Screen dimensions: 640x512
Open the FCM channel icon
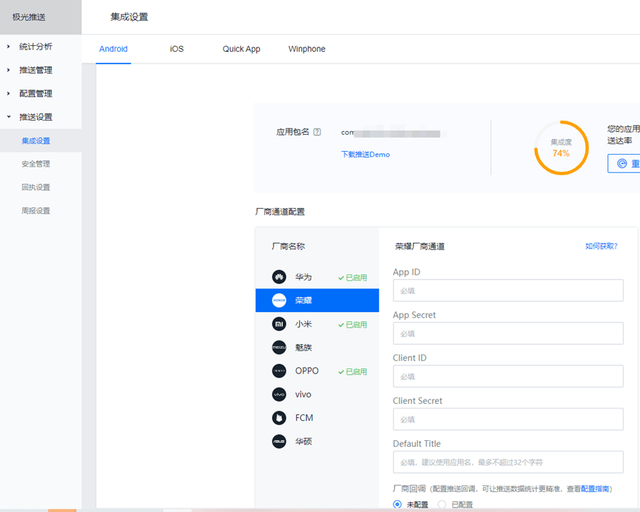[279, 417]
